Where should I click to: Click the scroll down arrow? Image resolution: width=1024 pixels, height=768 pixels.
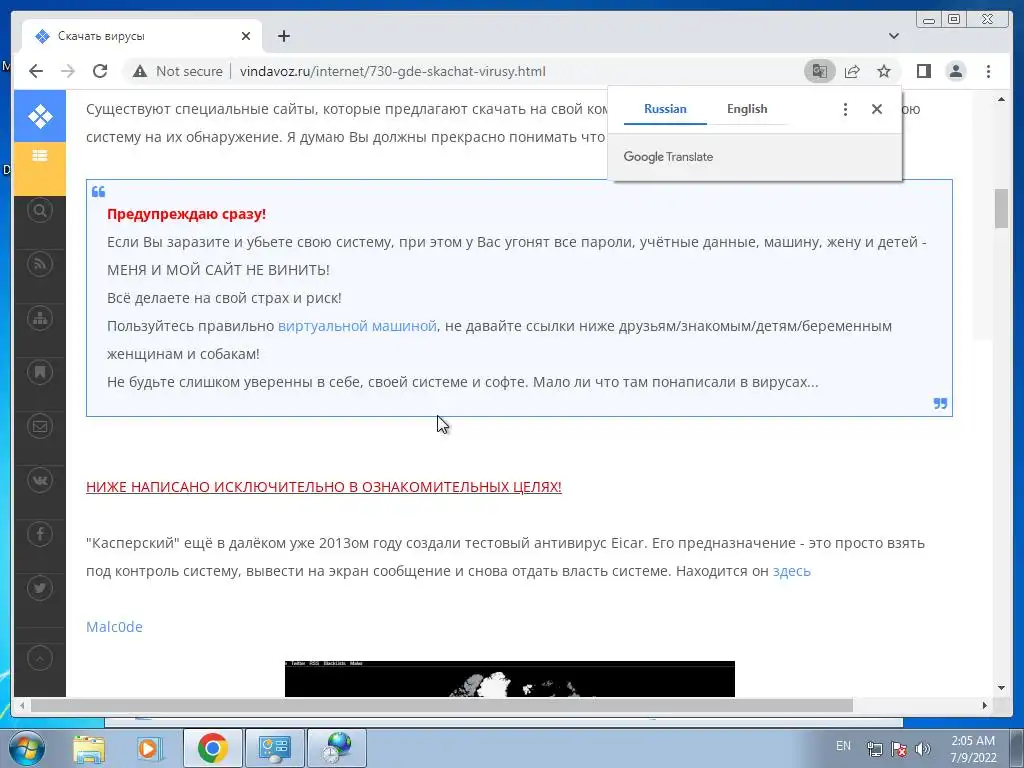1001,688
